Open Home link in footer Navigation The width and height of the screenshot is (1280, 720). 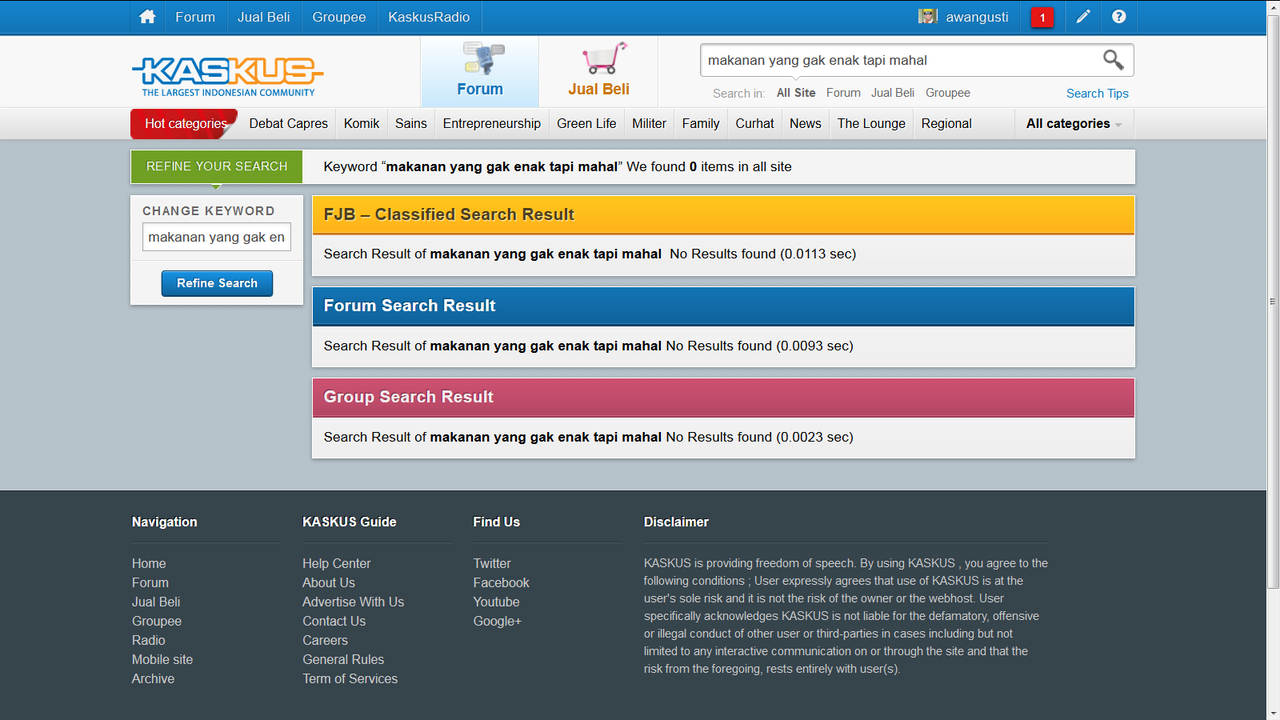coord(149,564)
